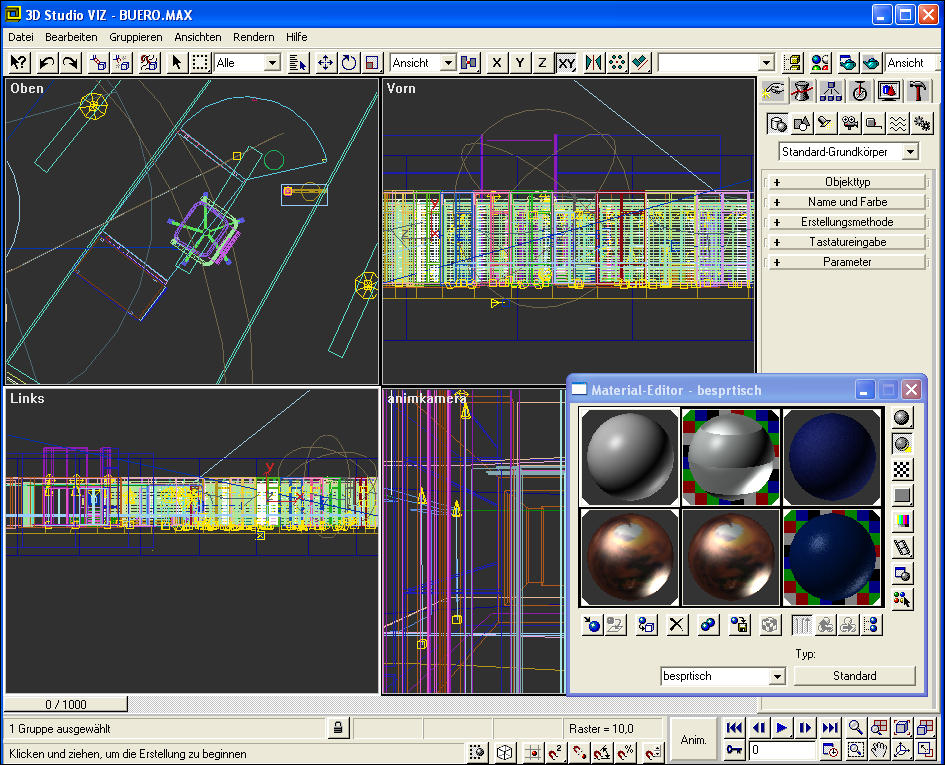Select the Rotate tool
The image size is (945, 765).
point(349,63)
